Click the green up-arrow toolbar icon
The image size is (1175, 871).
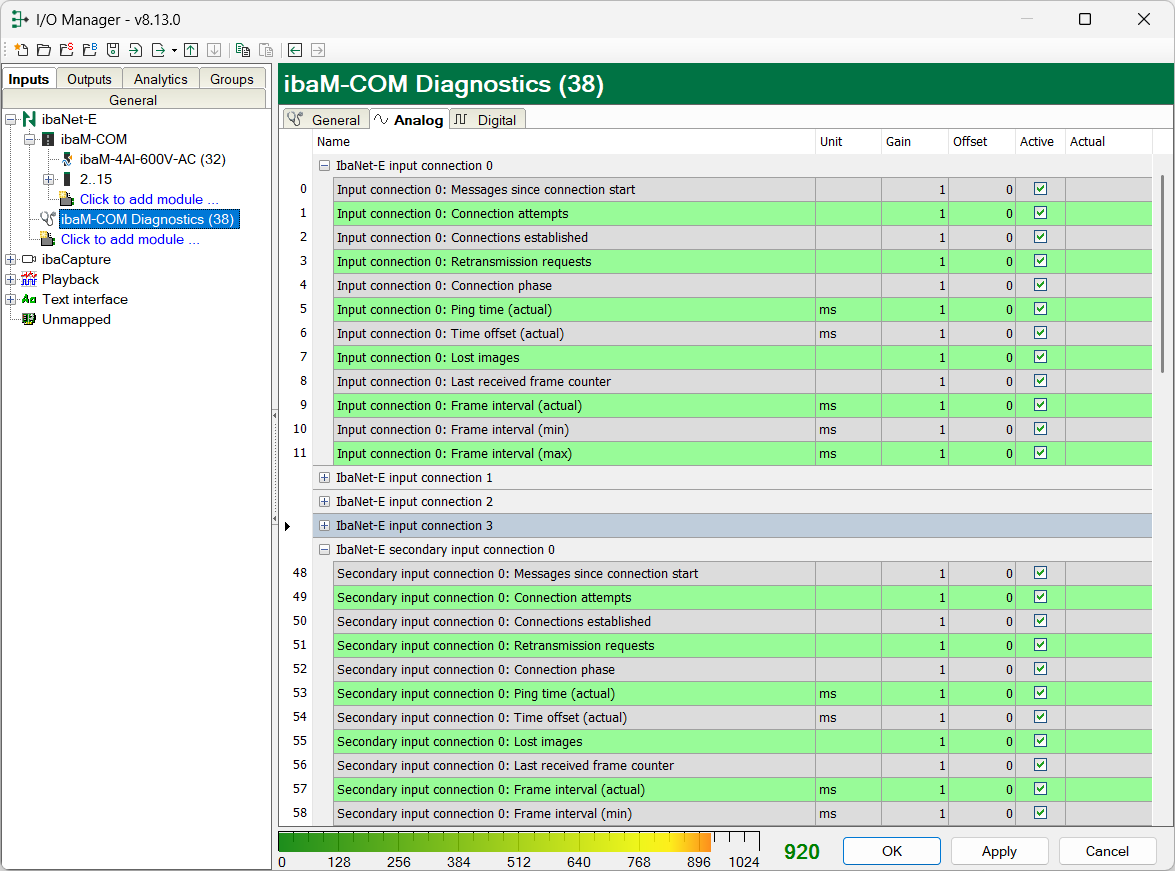tap(191, 50)
